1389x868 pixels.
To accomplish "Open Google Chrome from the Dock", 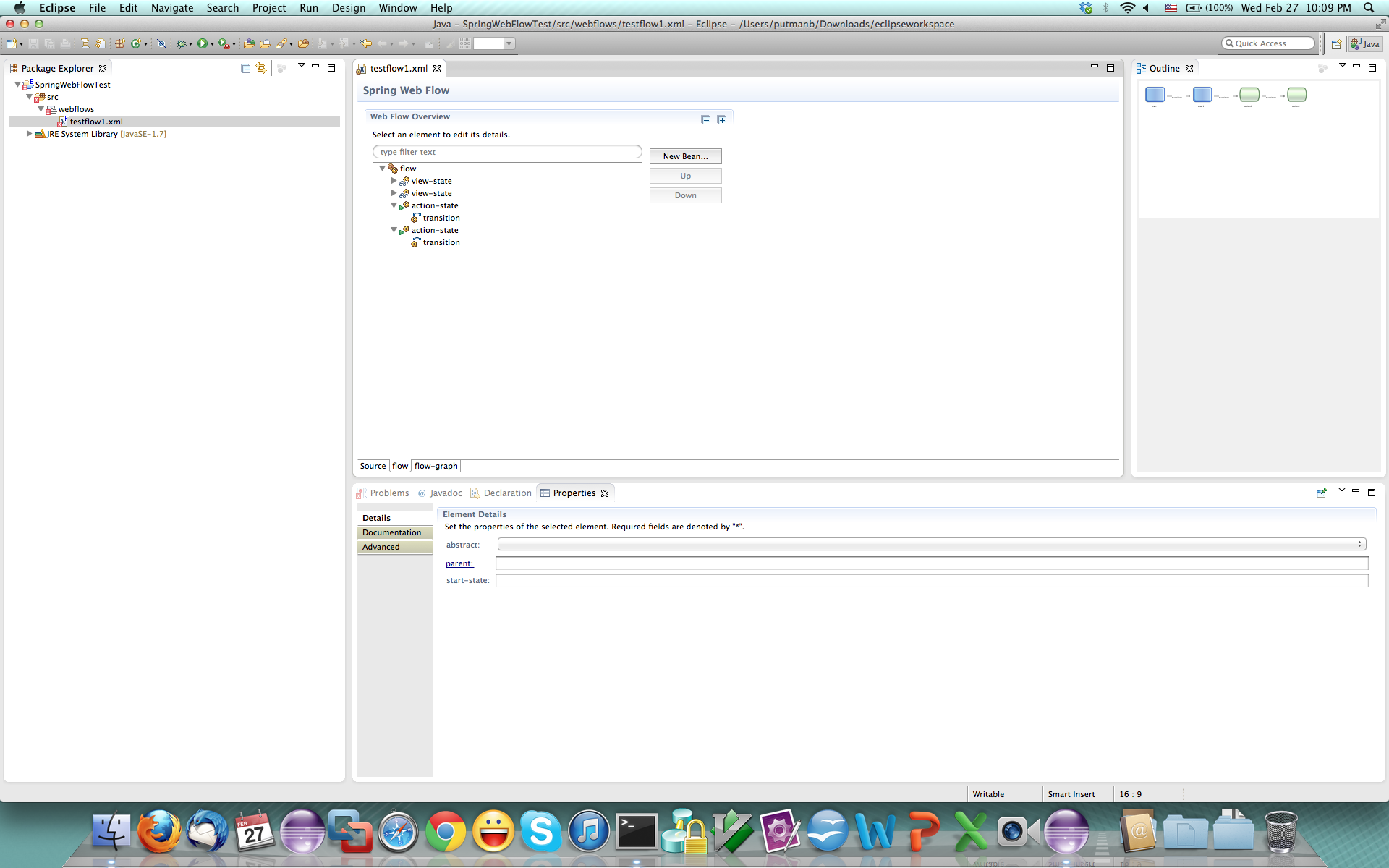I will 446,832.
